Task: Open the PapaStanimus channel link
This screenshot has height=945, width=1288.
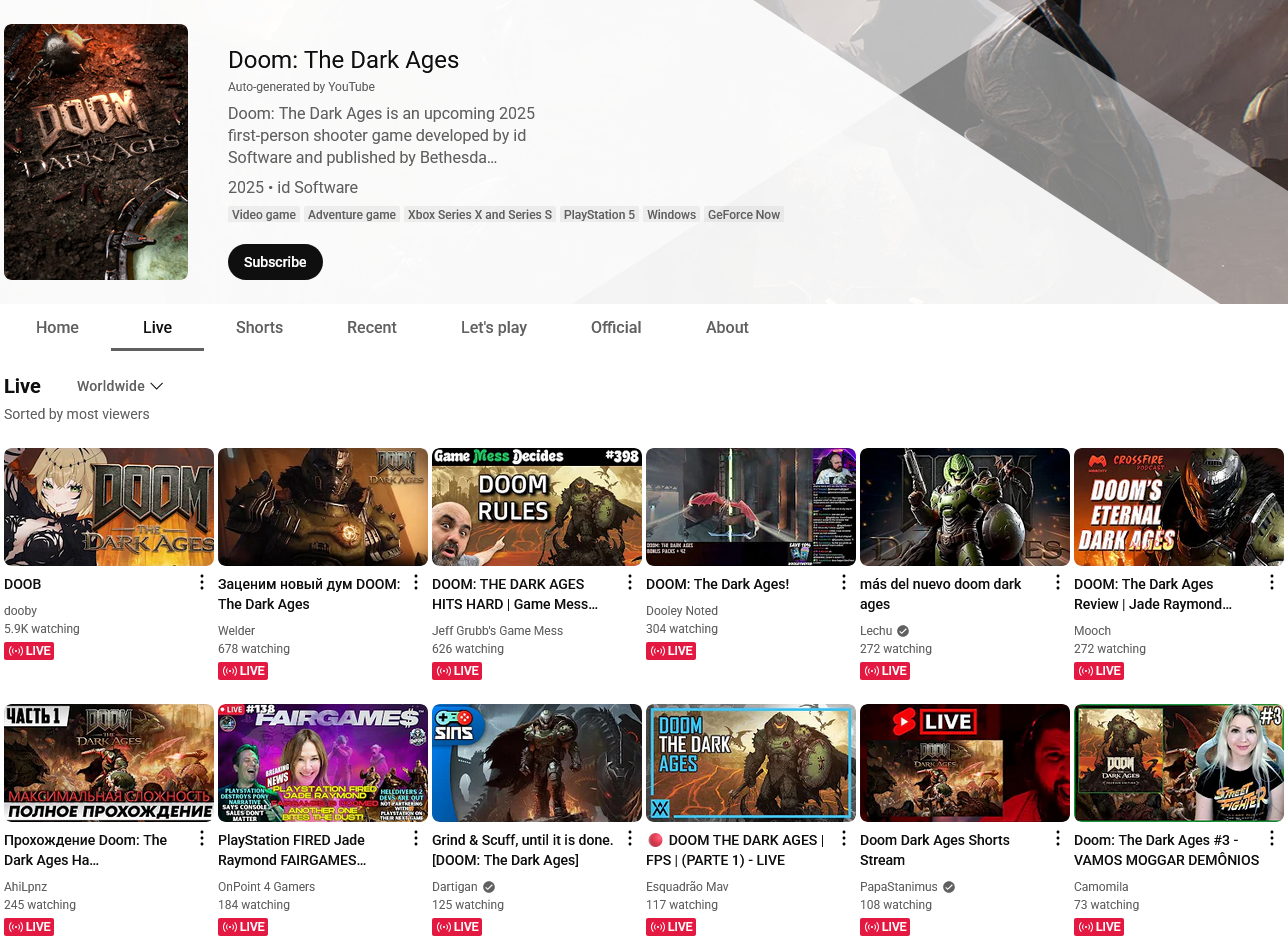Action: click(900, 887)
